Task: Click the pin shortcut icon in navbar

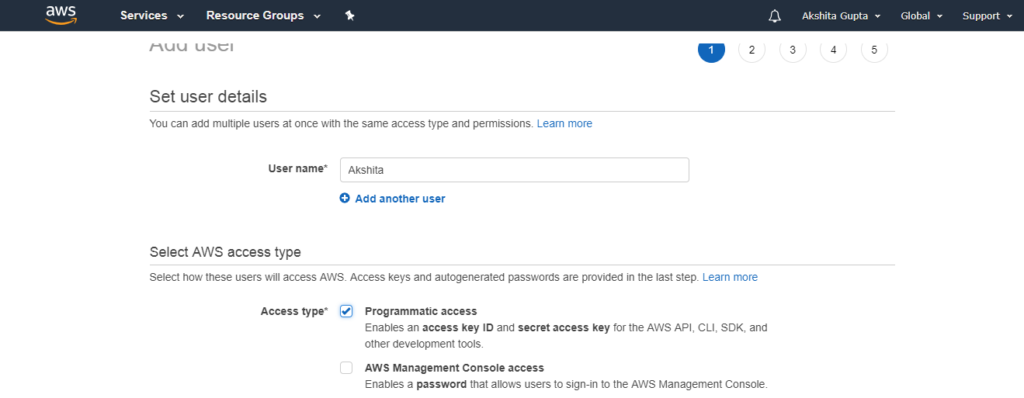Action: coord(349,16)
